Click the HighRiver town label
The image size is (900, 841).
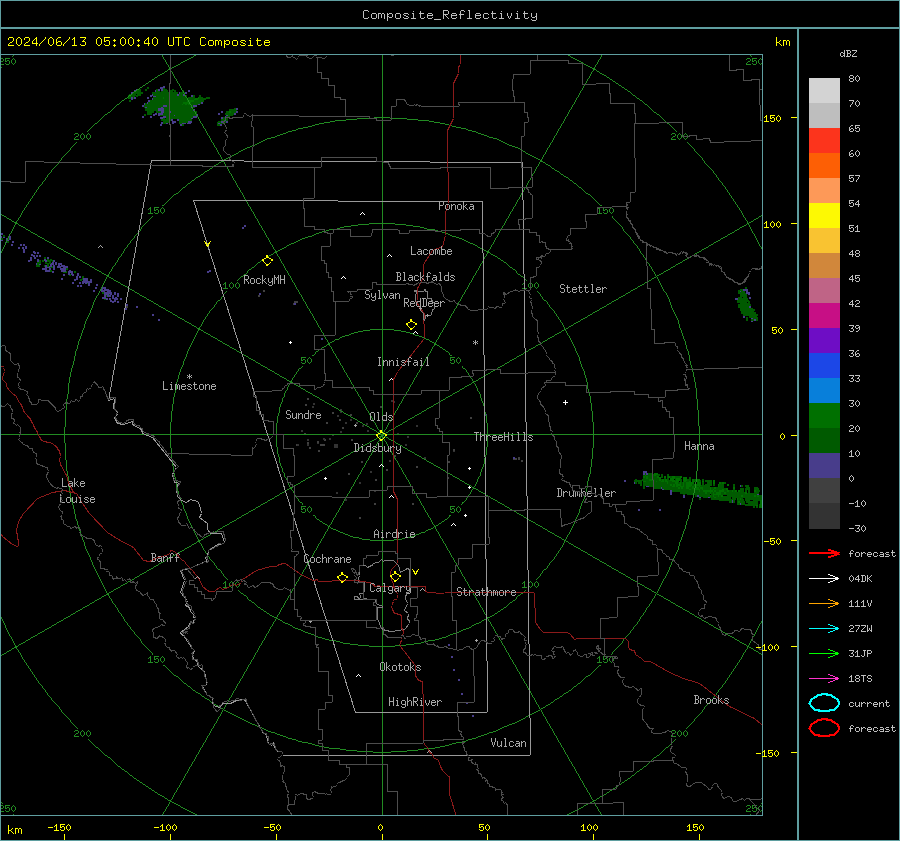click(x=415, y=702)
